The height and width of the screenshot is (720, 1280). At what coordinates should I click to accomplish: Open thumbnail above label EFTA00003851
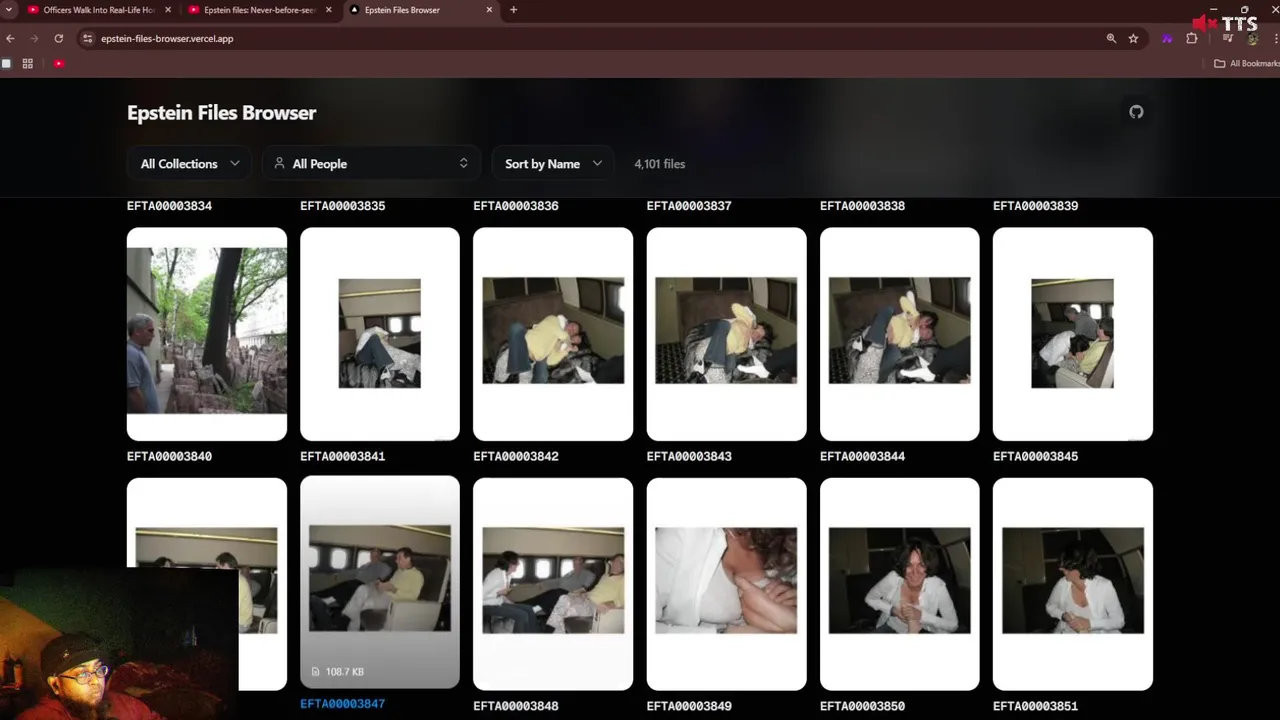1073,584
